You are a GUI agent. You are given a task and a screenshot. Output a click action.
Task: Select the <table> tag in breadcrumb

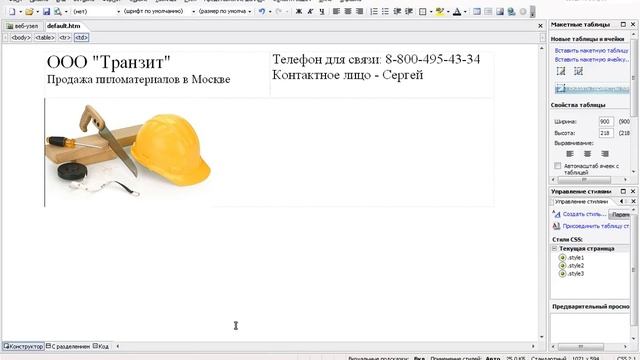point(45,38)
